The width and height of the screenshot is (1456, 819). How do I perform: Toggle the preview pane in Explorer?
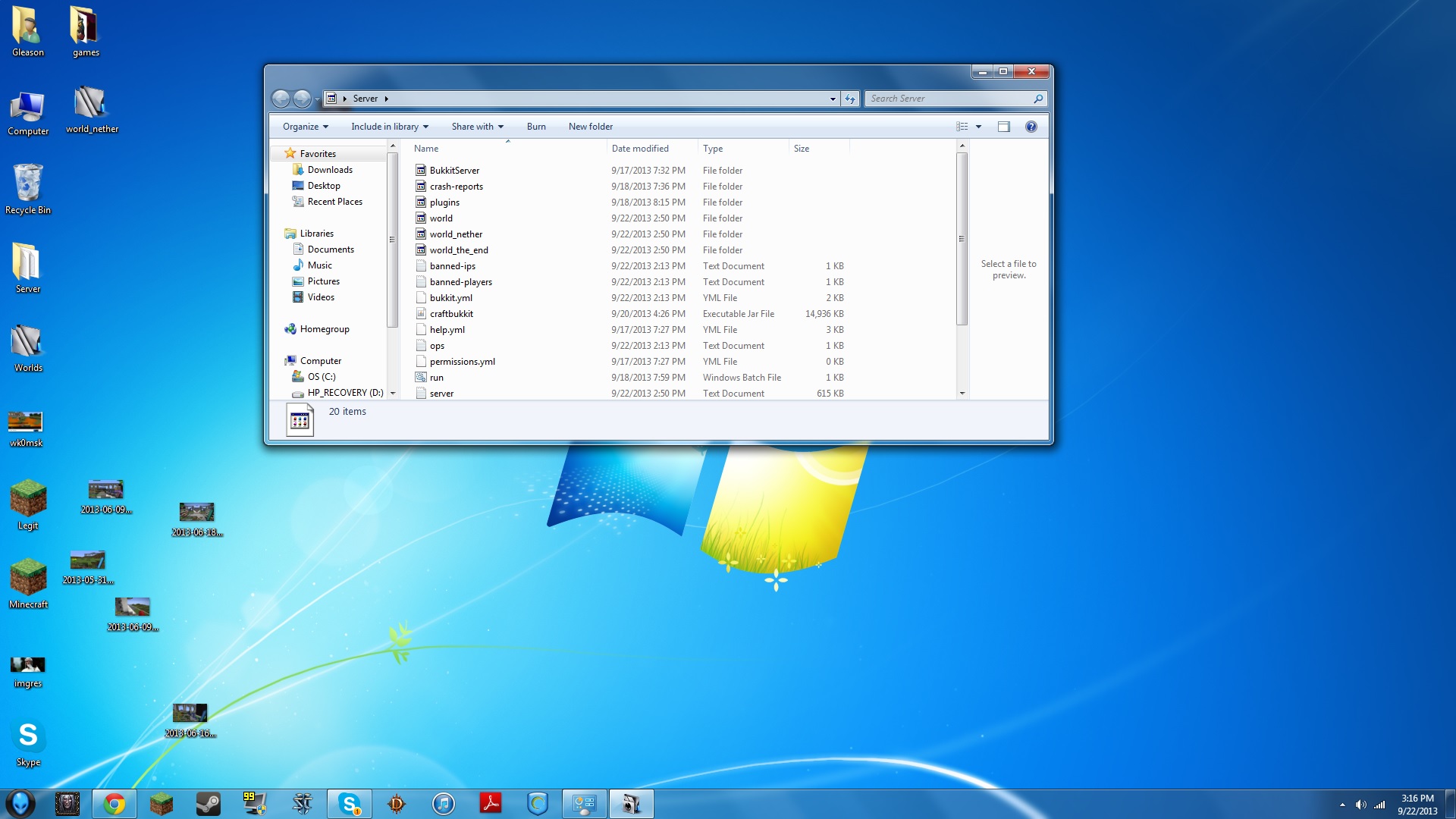(x=1004, y=127)
